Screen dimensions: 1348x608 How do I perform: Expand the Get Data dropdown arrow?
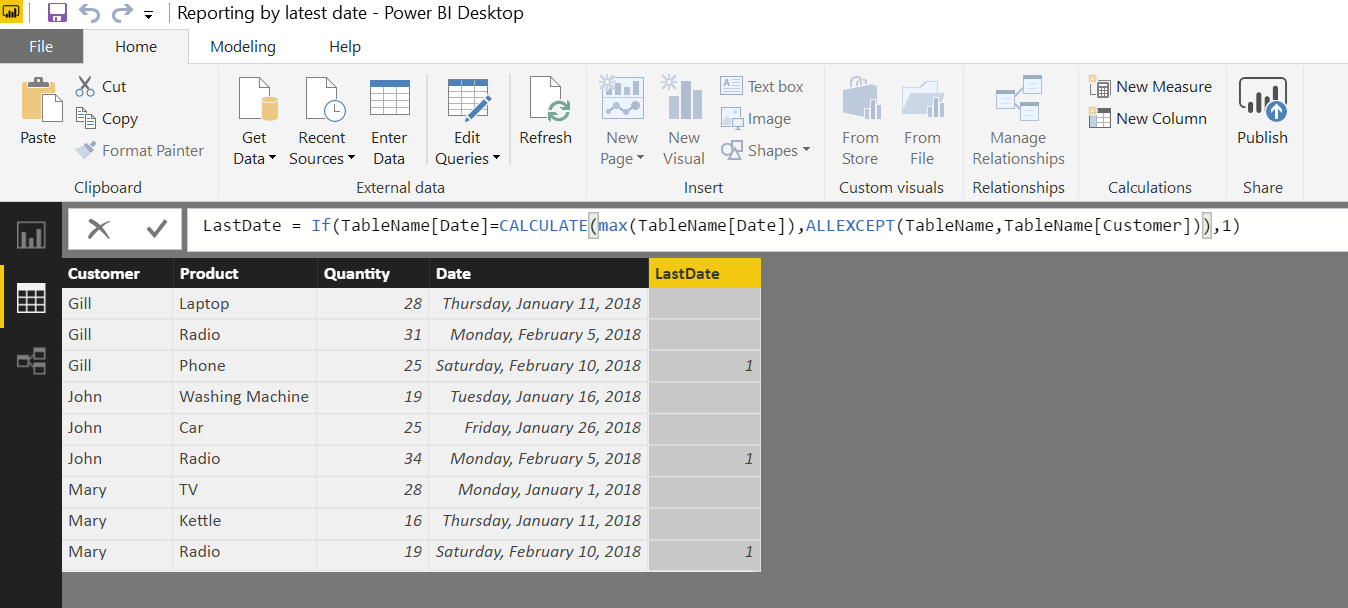271,159
